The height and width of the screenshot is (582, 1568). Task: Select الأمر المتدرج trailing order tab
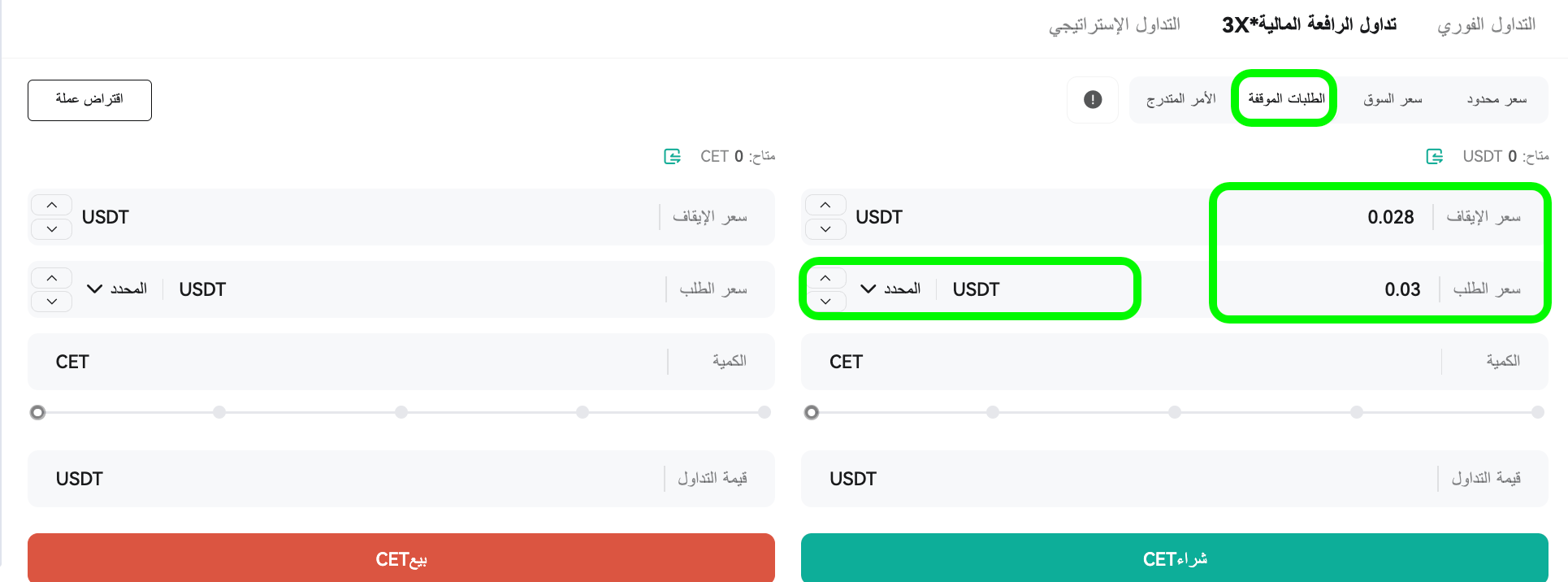point(1180,99)
